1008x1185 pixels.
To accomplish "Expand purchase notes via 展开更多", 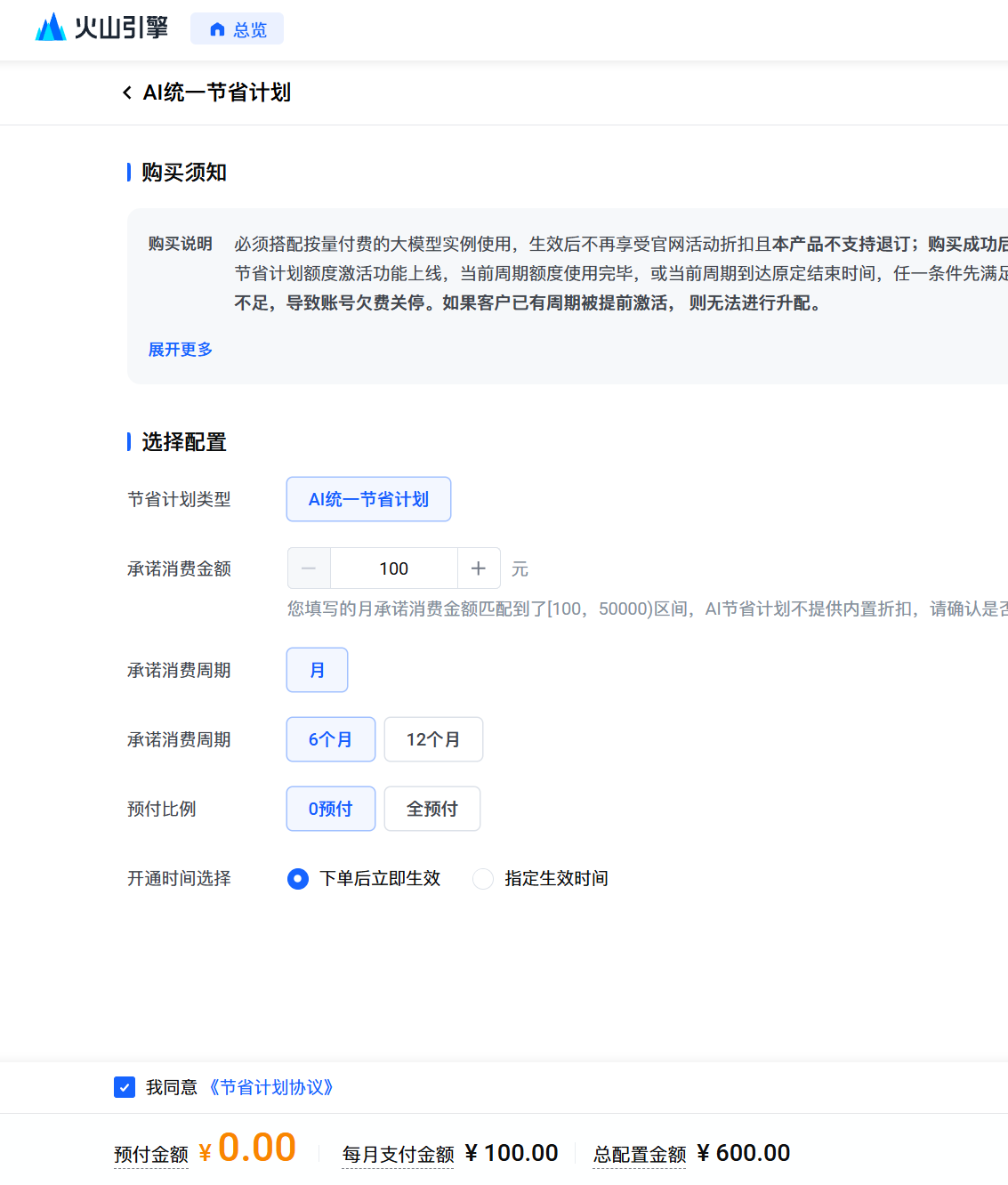I will coord(181,350).
